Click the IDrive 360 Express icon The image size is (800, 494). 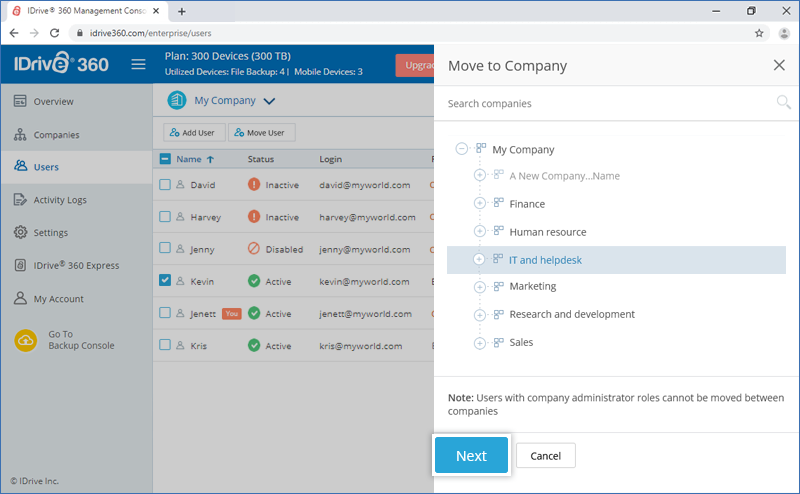20,265
